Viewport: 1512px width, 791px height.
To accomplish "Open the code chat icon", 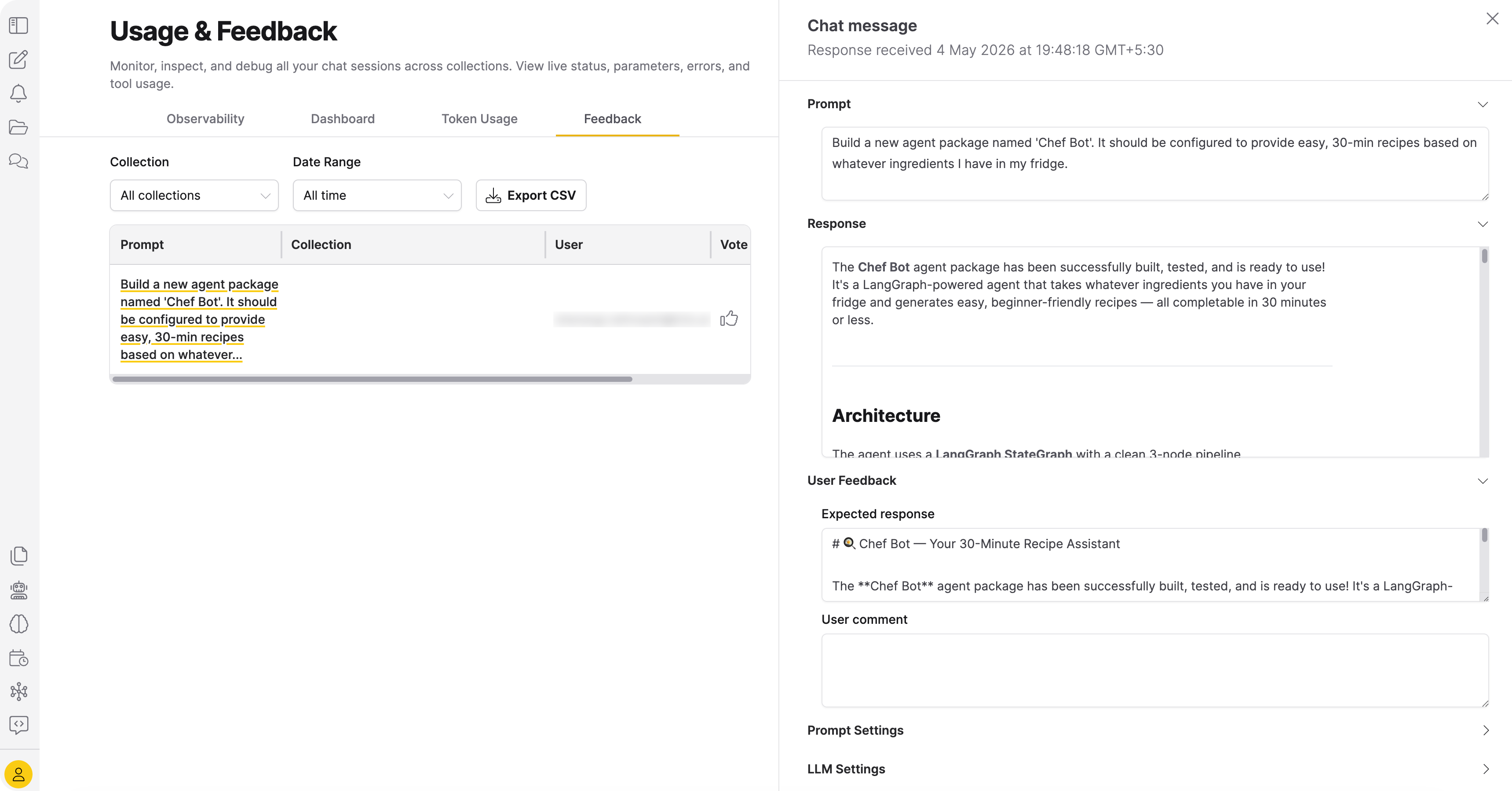I will click(19, 725).
